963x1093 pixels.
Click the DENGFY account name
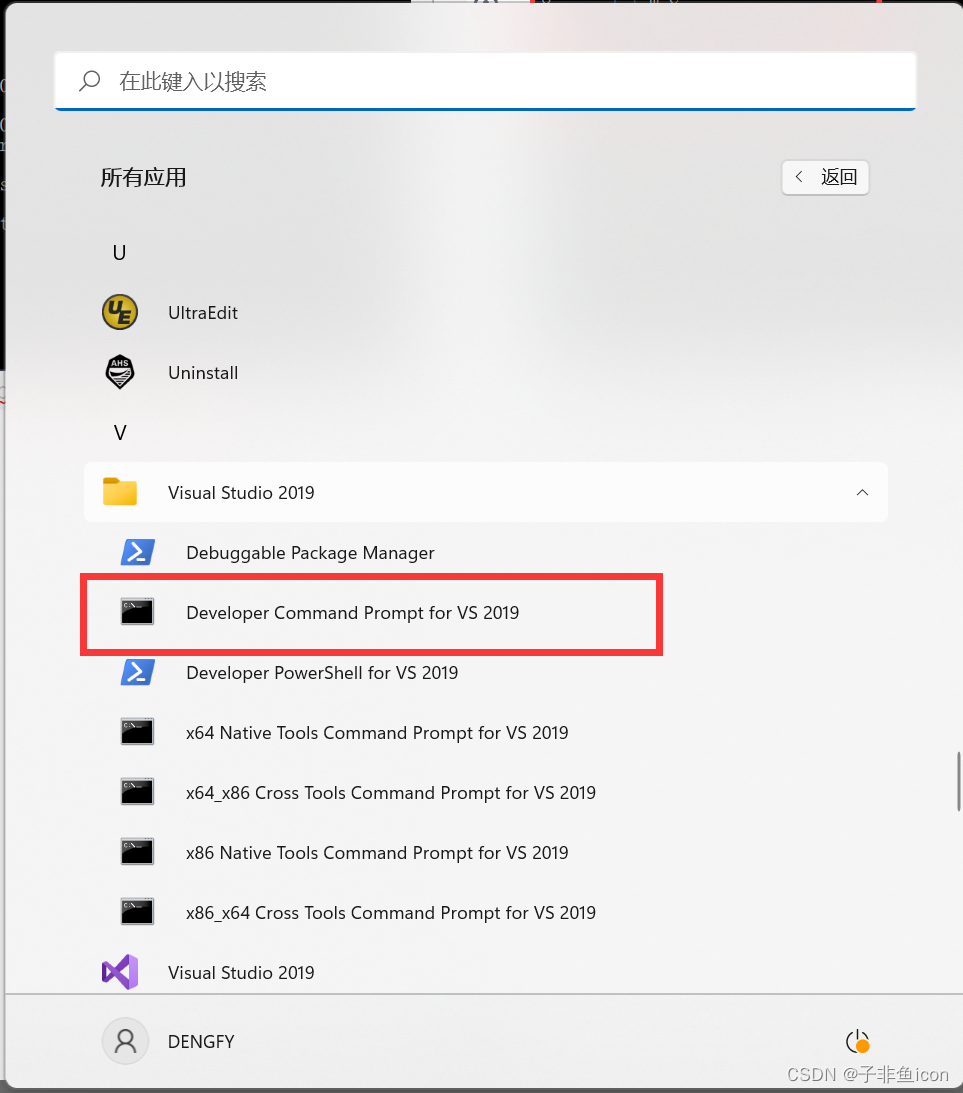coord(201,1041)
